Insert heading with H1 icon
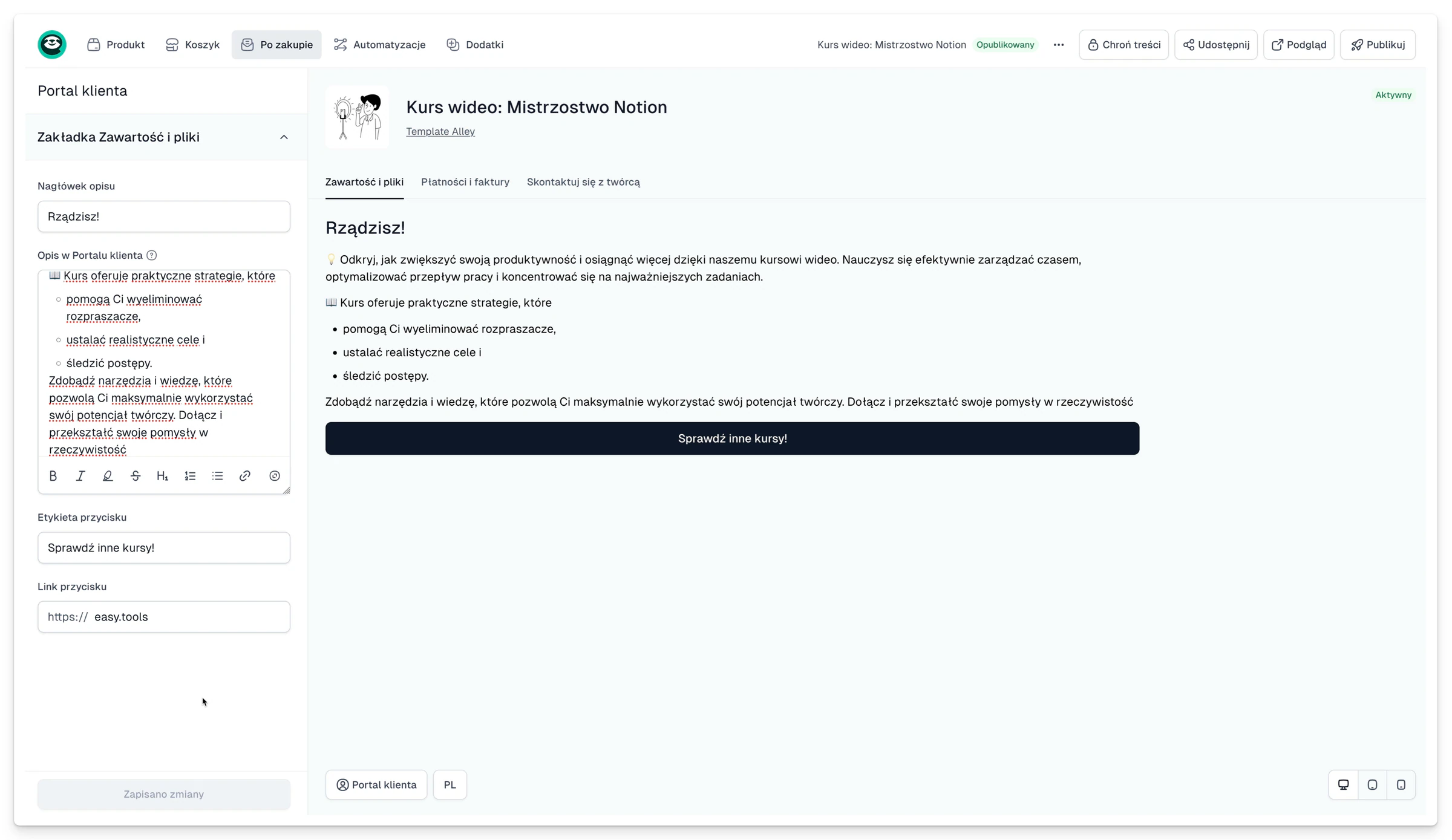The width and height of the screenshot is (1452, 840). (x=162, y=476)
